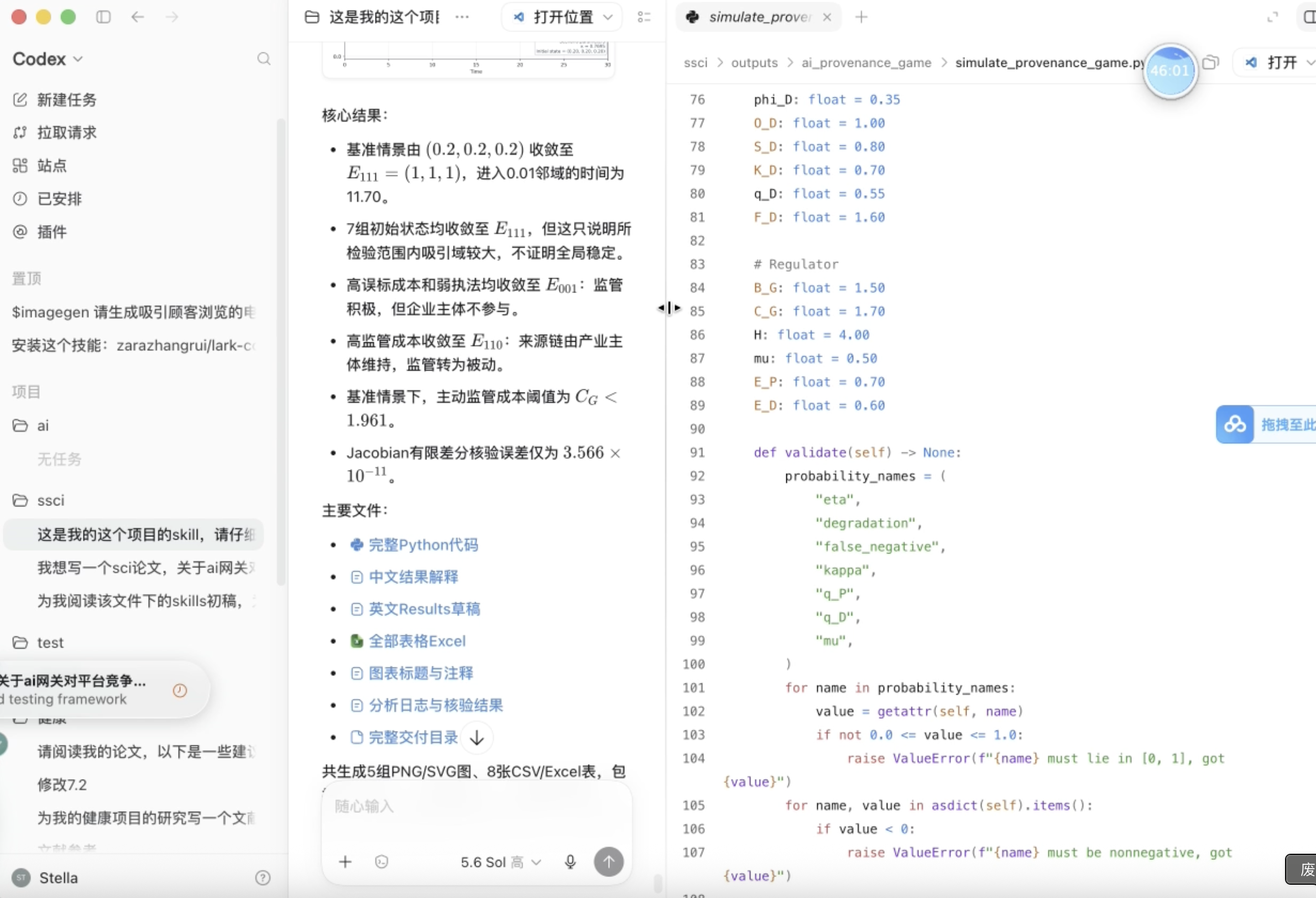
Task: Add a new tab with plus
Action: [x=861, y=17]
